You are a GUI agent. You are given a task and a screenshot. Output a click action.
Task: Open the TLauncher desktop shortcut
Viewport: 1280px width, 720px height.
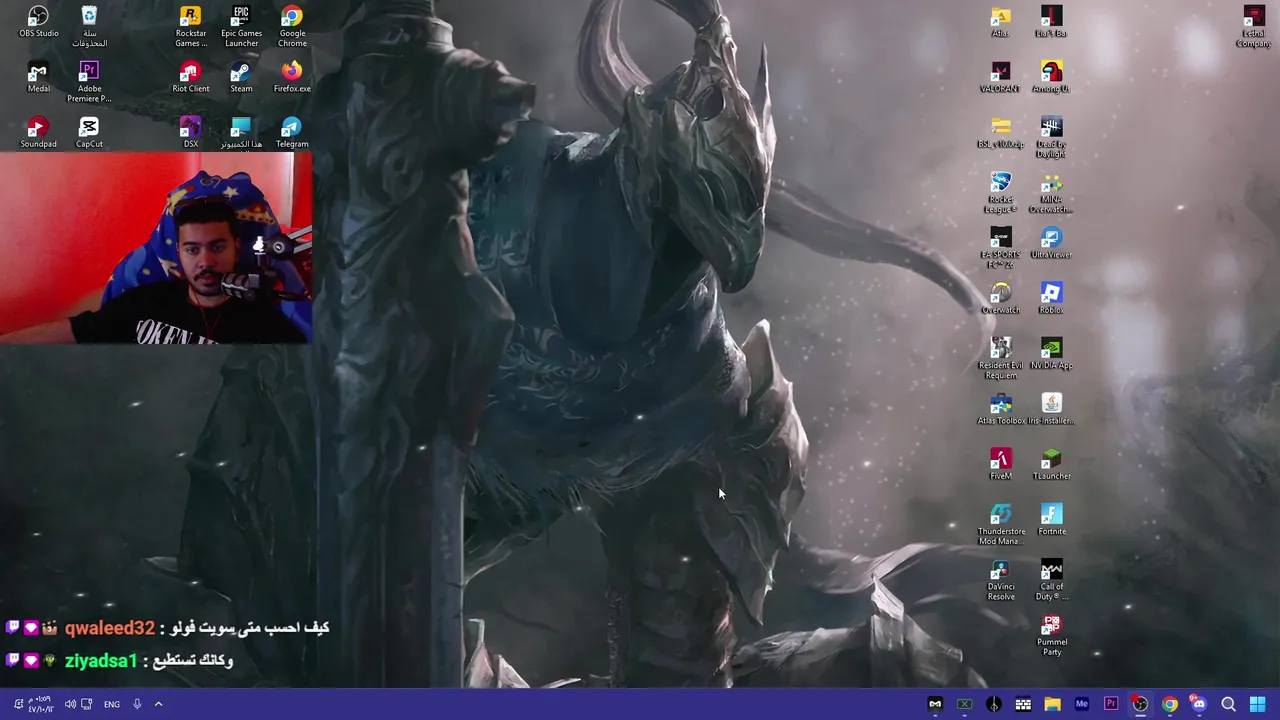(x=1051, y=464)
